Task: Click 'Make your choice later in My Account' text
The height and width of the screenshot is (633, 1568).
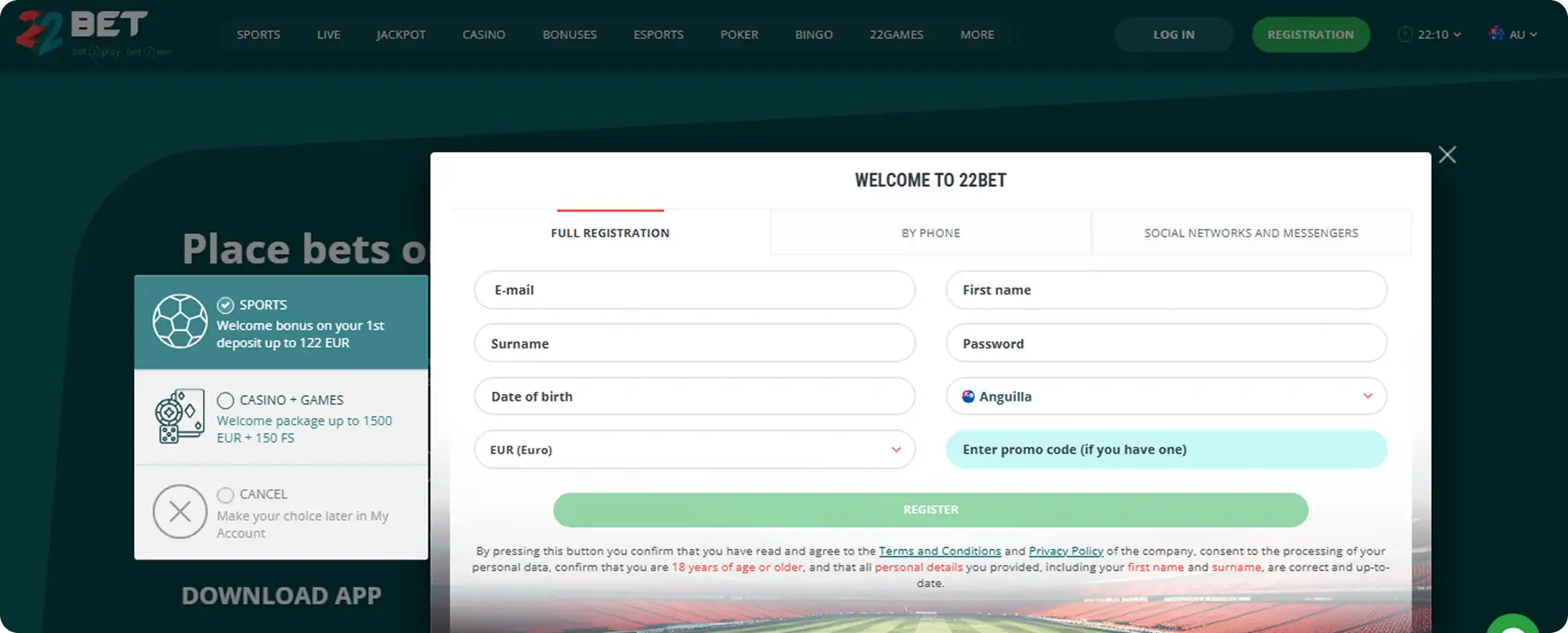Action: coord(303,524)
